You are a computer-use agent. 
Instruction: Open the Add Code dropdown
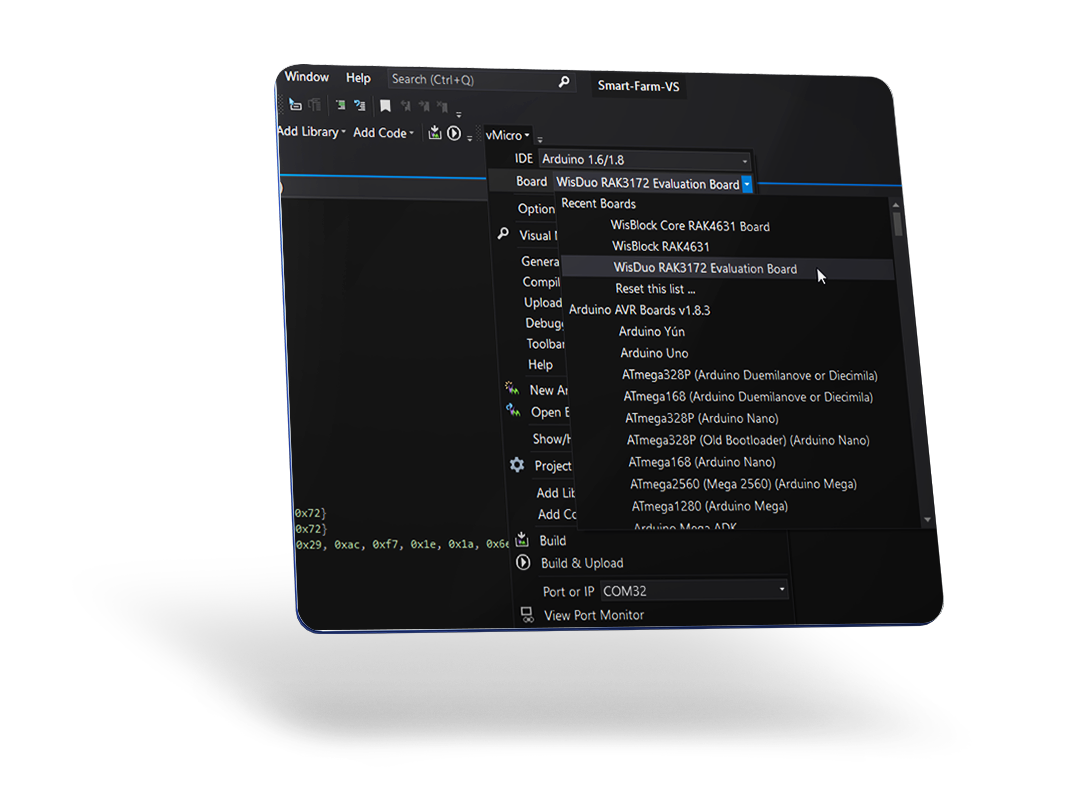(383, 133)
